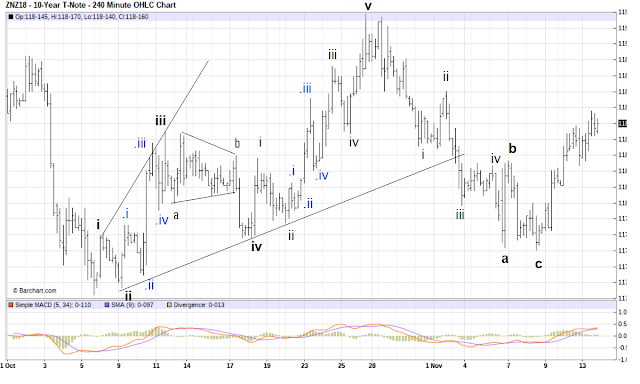
Task: Click the 17 date axis label
Action: 230,366
